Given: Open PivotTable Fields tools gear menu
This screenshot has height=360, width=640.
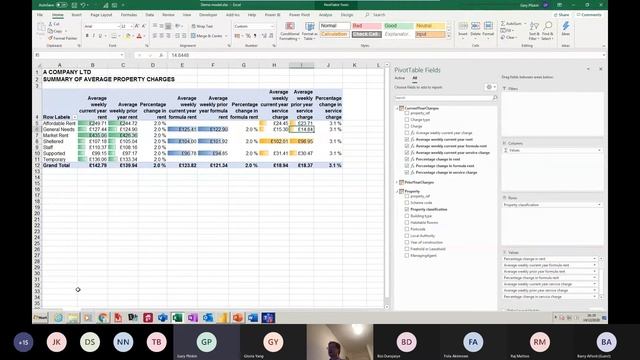Looking at the screenshot, I should [490, 87].
